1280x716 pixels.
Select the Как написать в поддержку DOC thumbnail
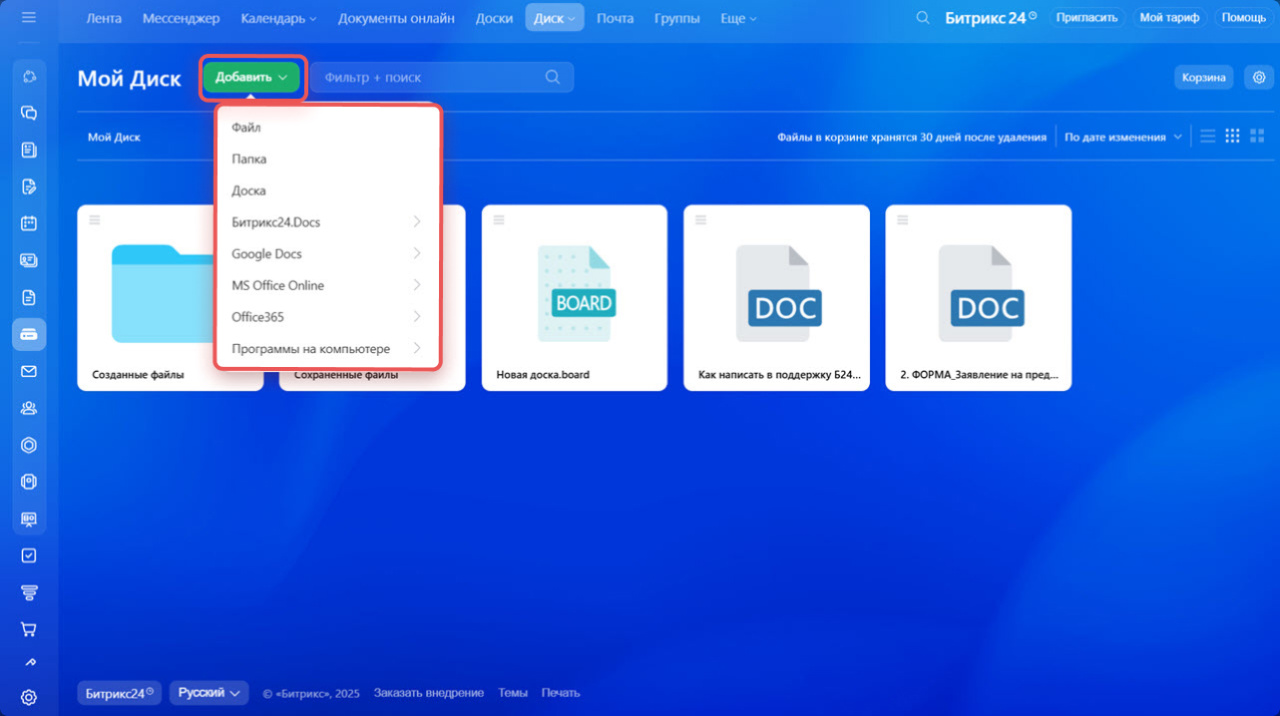point(779,295)
